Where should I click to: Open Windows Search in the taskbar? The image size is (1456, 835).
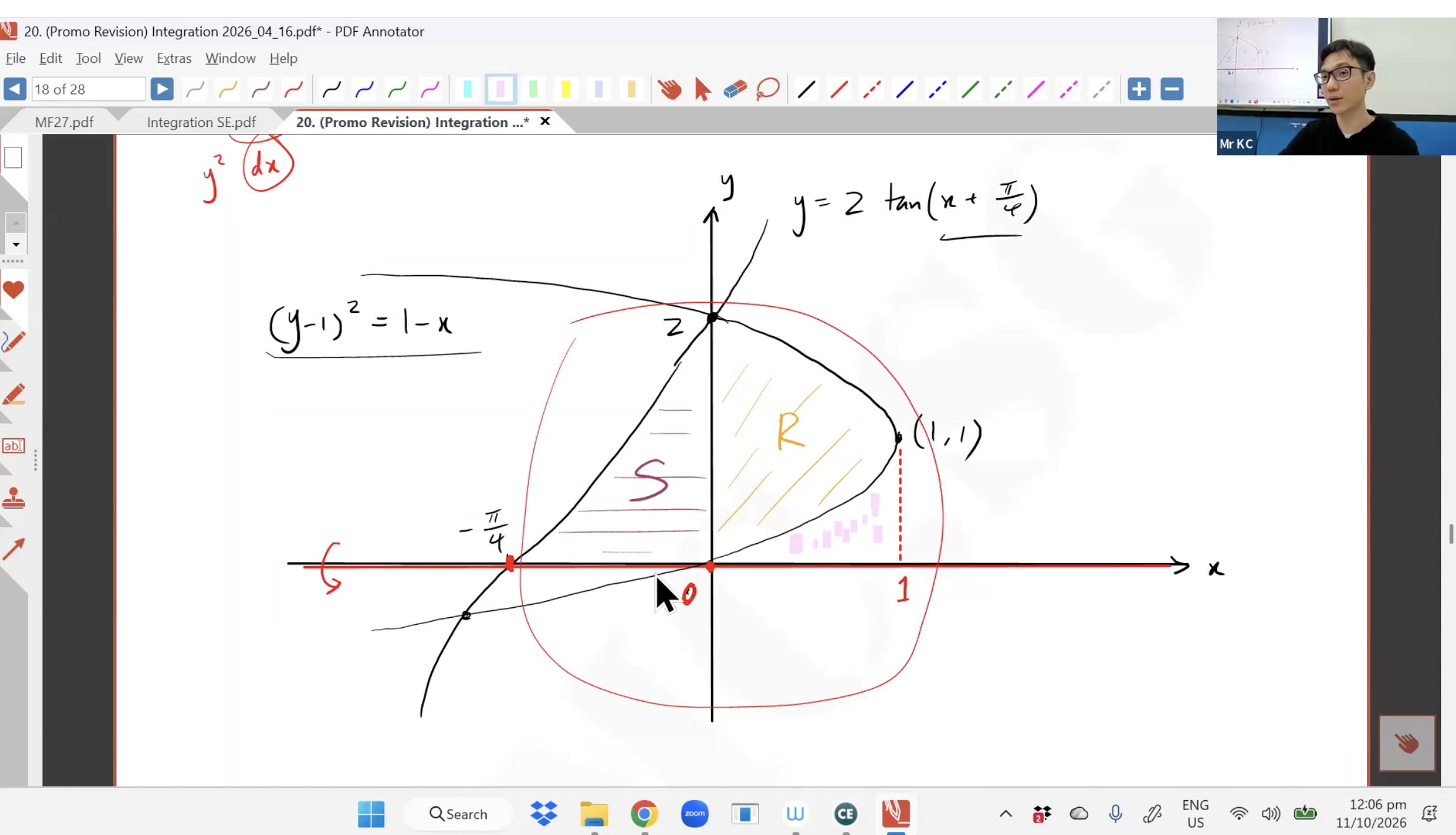(x=459, y=814)
